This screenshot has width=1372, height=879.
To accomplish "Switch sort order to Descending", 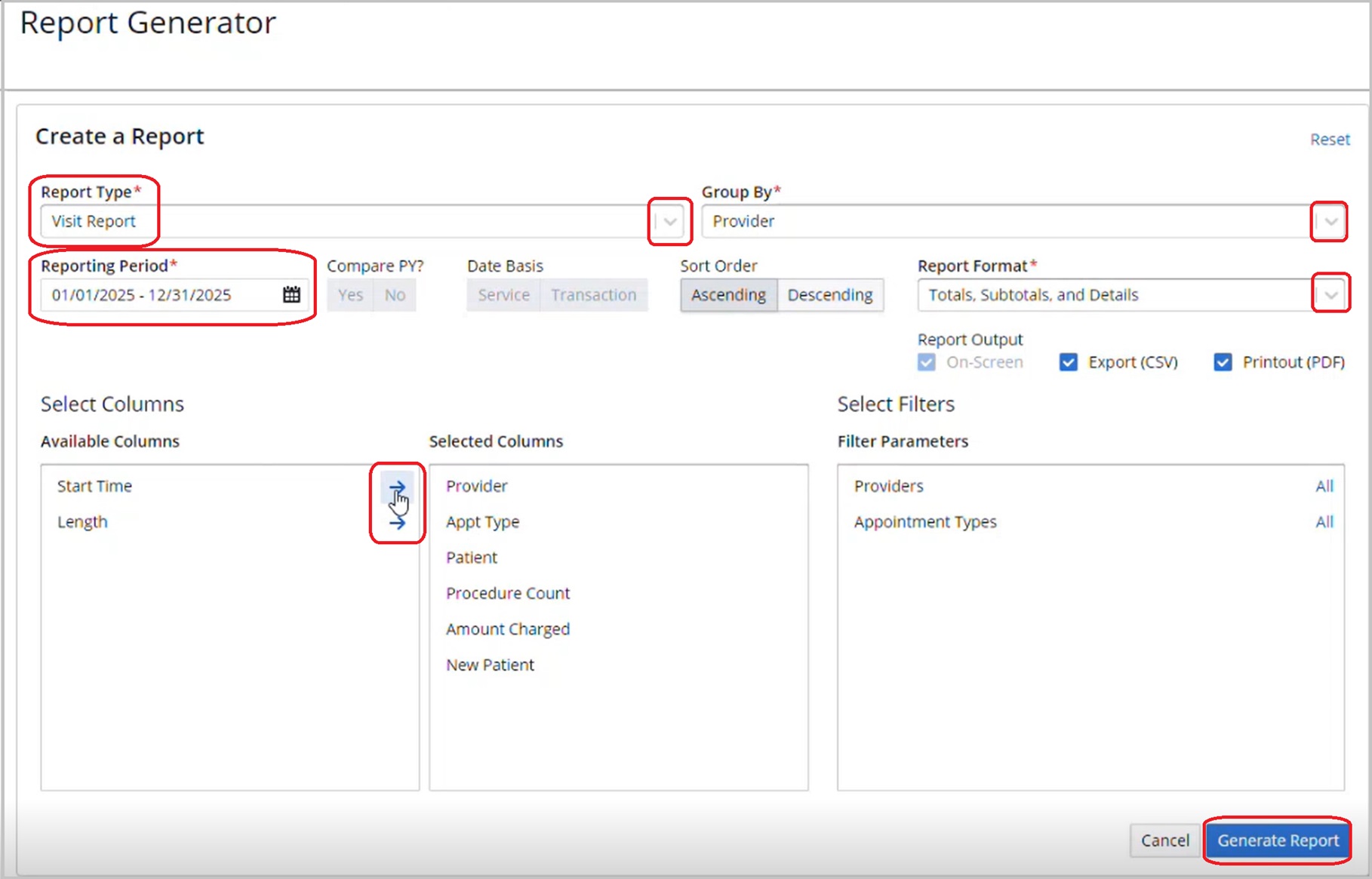I will coord(830,295).
